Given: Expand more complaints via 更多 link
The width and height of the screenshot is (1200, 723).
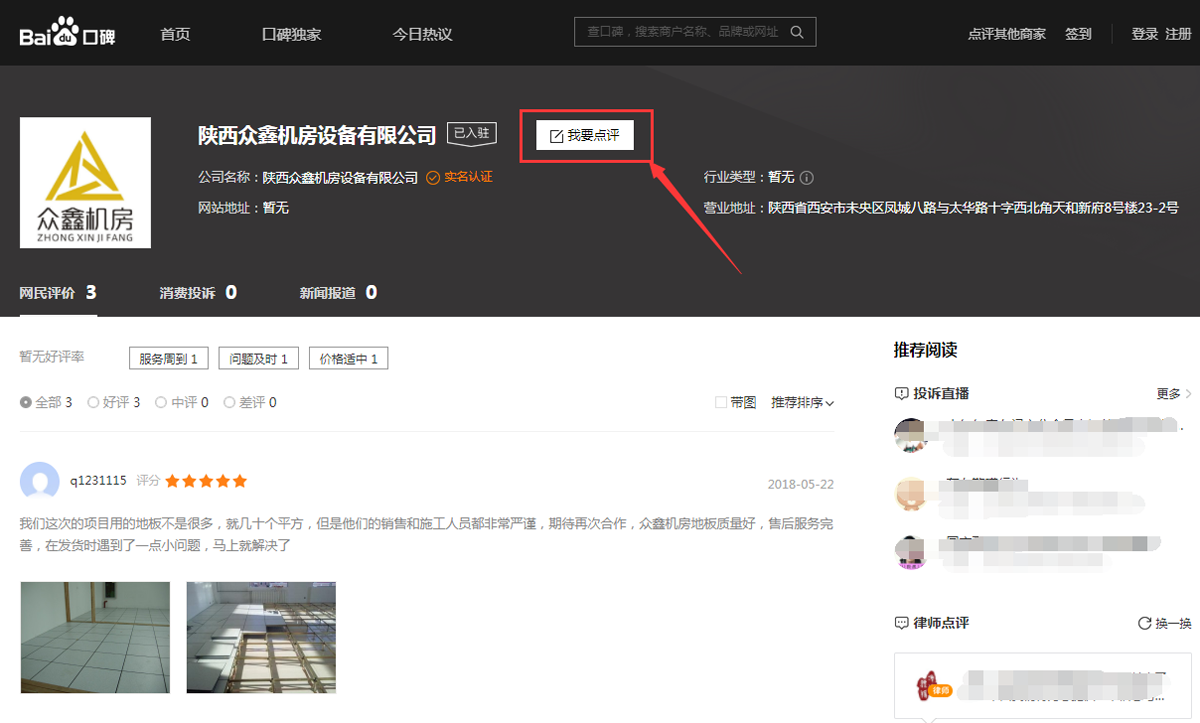Looking at the screenshot, I should [x=1168, y=392].
